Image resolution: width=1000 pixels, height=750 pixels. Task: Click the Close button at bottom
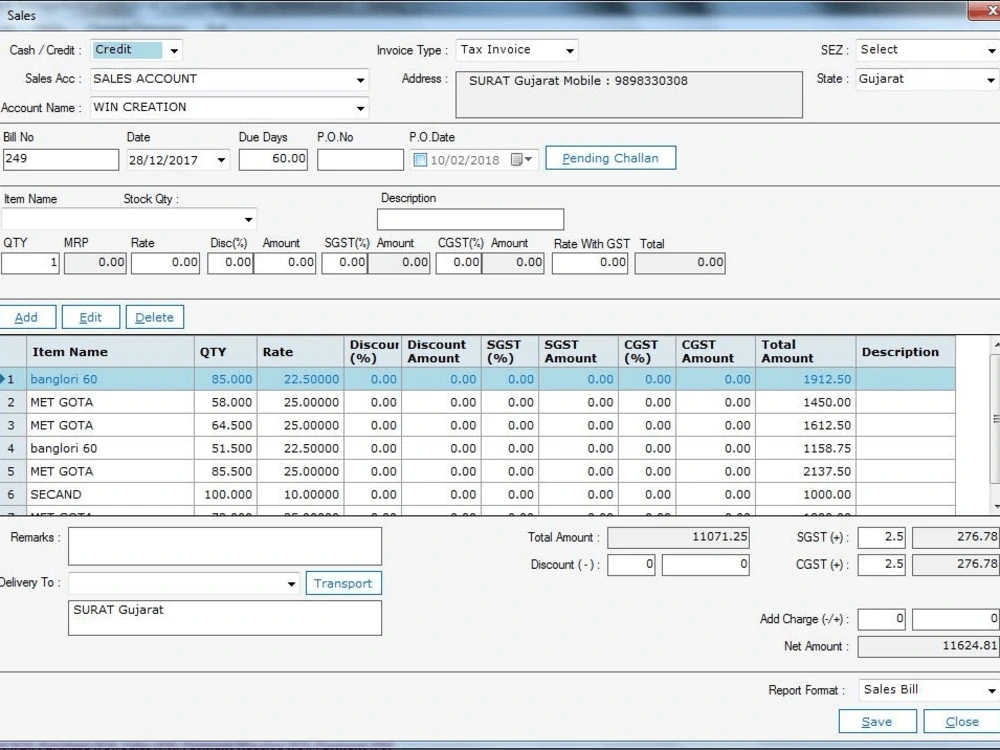point(961,721)
